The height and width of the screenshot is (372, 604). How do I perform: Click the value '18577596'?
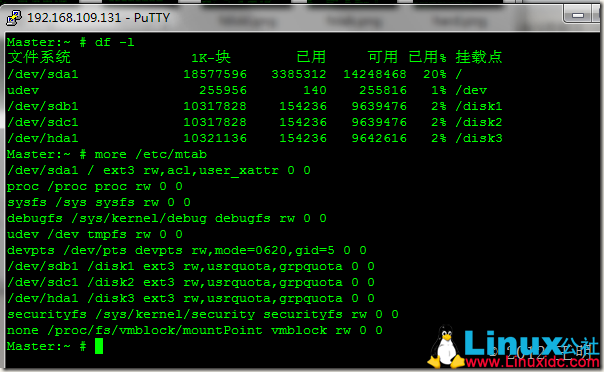point(215,74)
